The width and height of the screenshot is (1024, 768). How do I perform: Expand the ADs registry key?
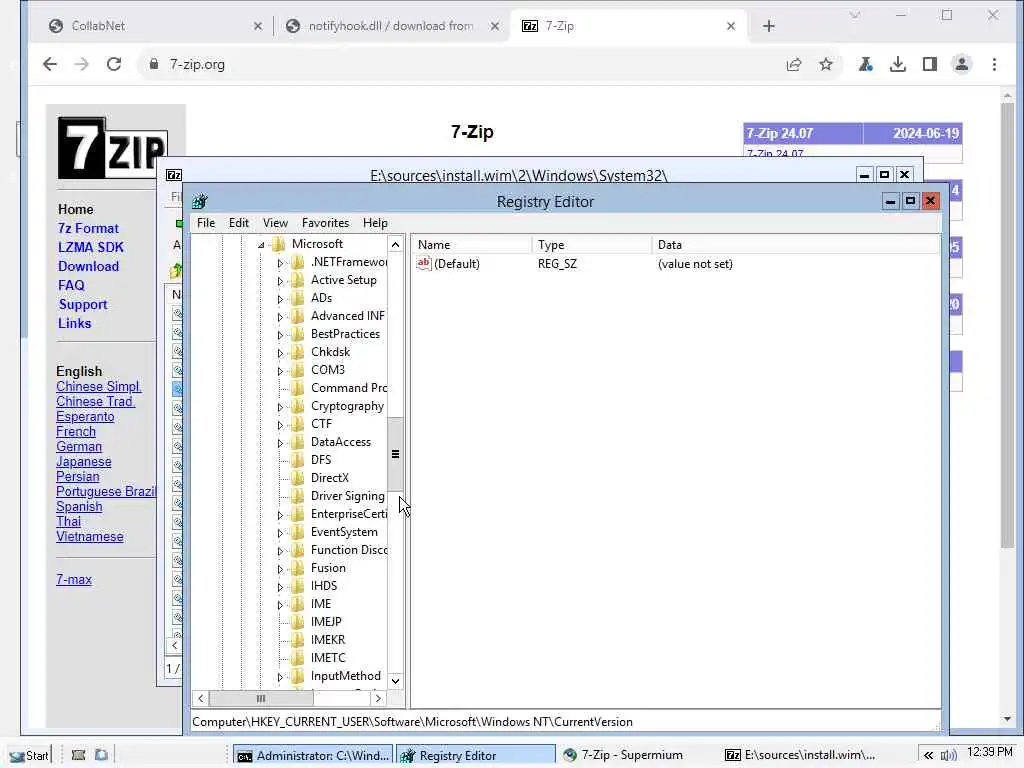click(x=280, y=299)
